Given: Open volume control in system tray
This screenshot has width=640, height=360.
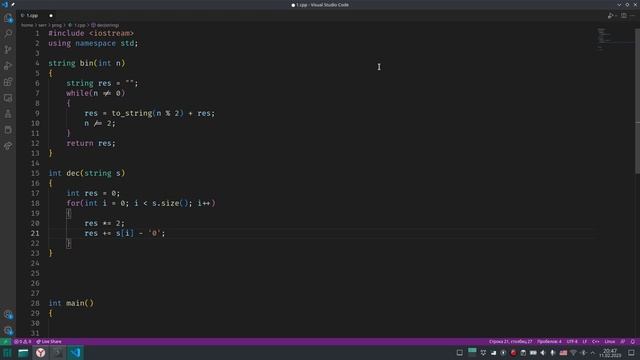Looking at the screenshot, I should tap(543, 353).
